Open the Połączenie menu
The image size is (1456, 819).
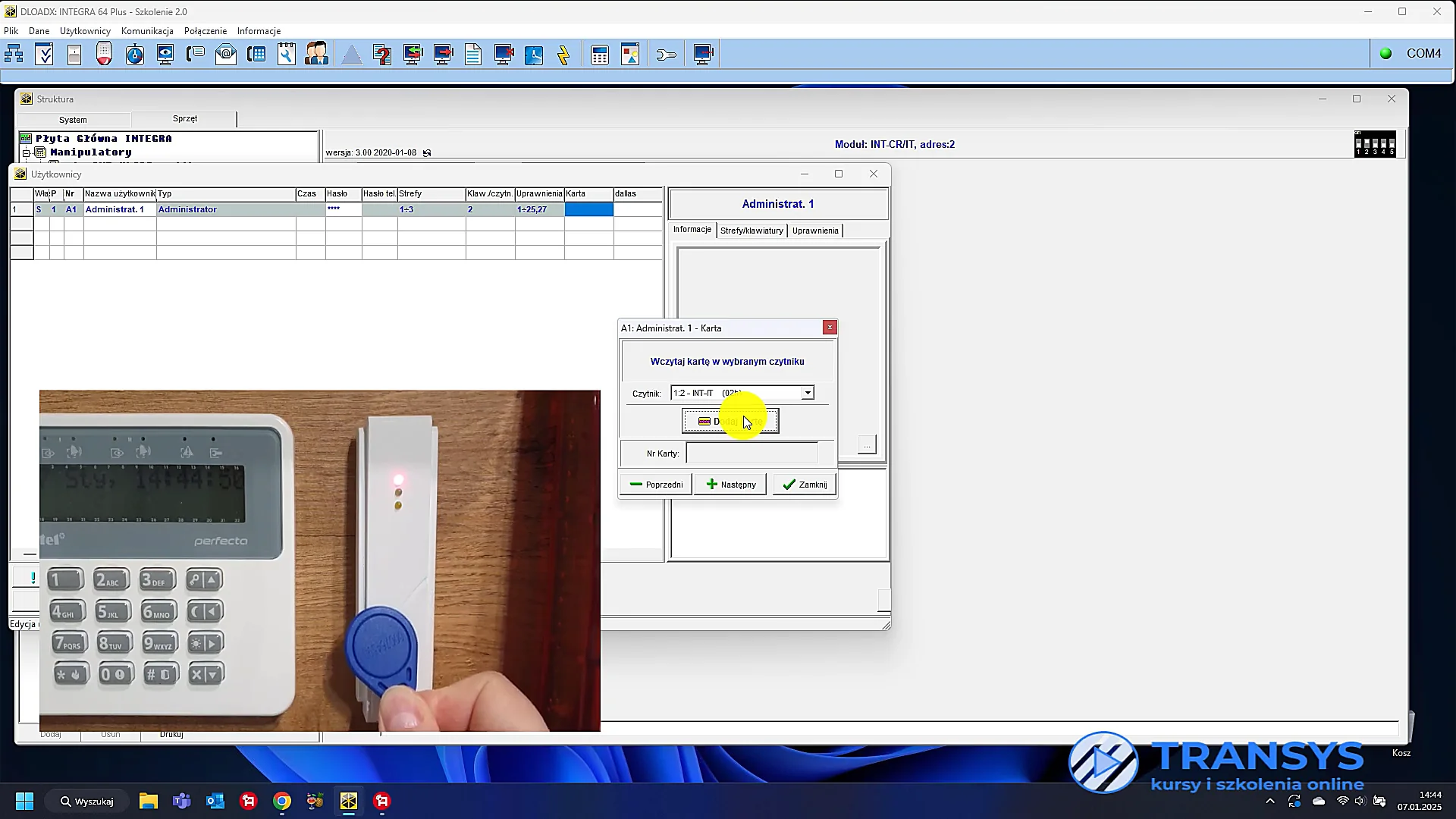(x=206, y=31)
